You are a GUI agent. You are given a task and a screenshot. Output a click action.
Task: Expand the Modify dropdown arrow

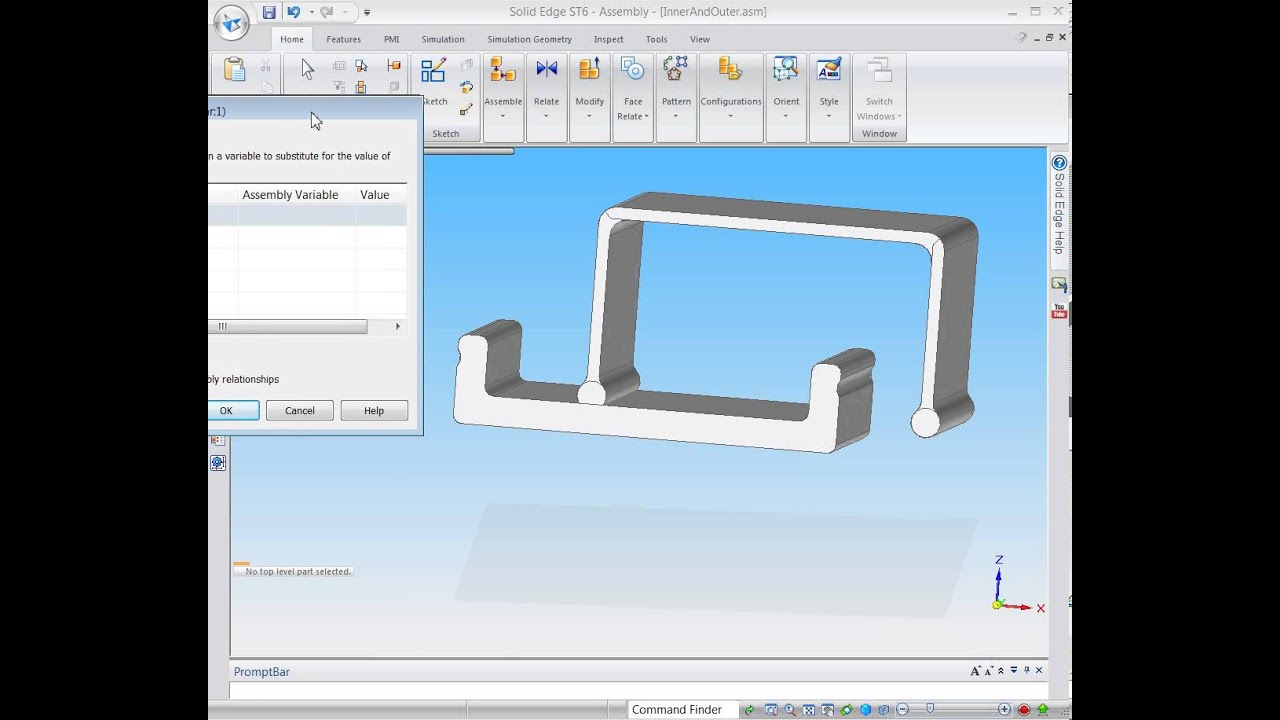tap(589, 116)
